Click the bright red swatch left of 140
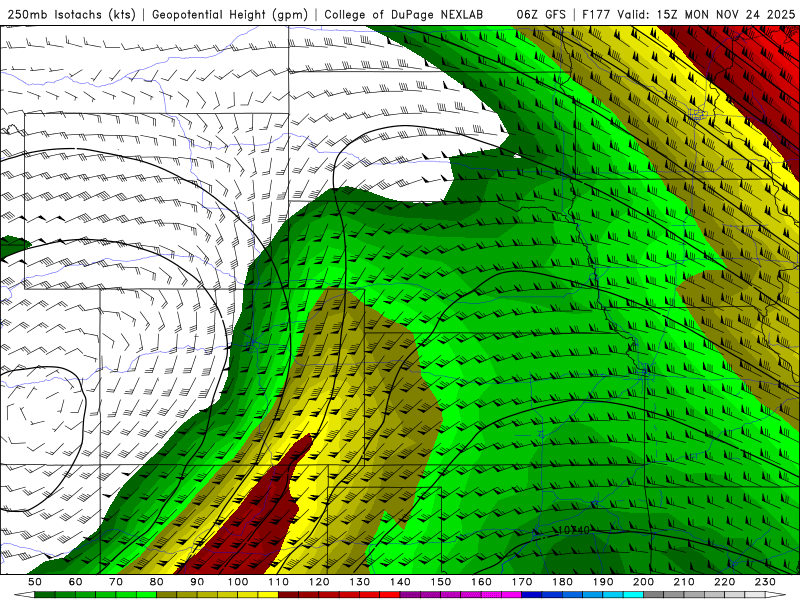The width and height of the screenshot is (800, 600). point(390,595)
